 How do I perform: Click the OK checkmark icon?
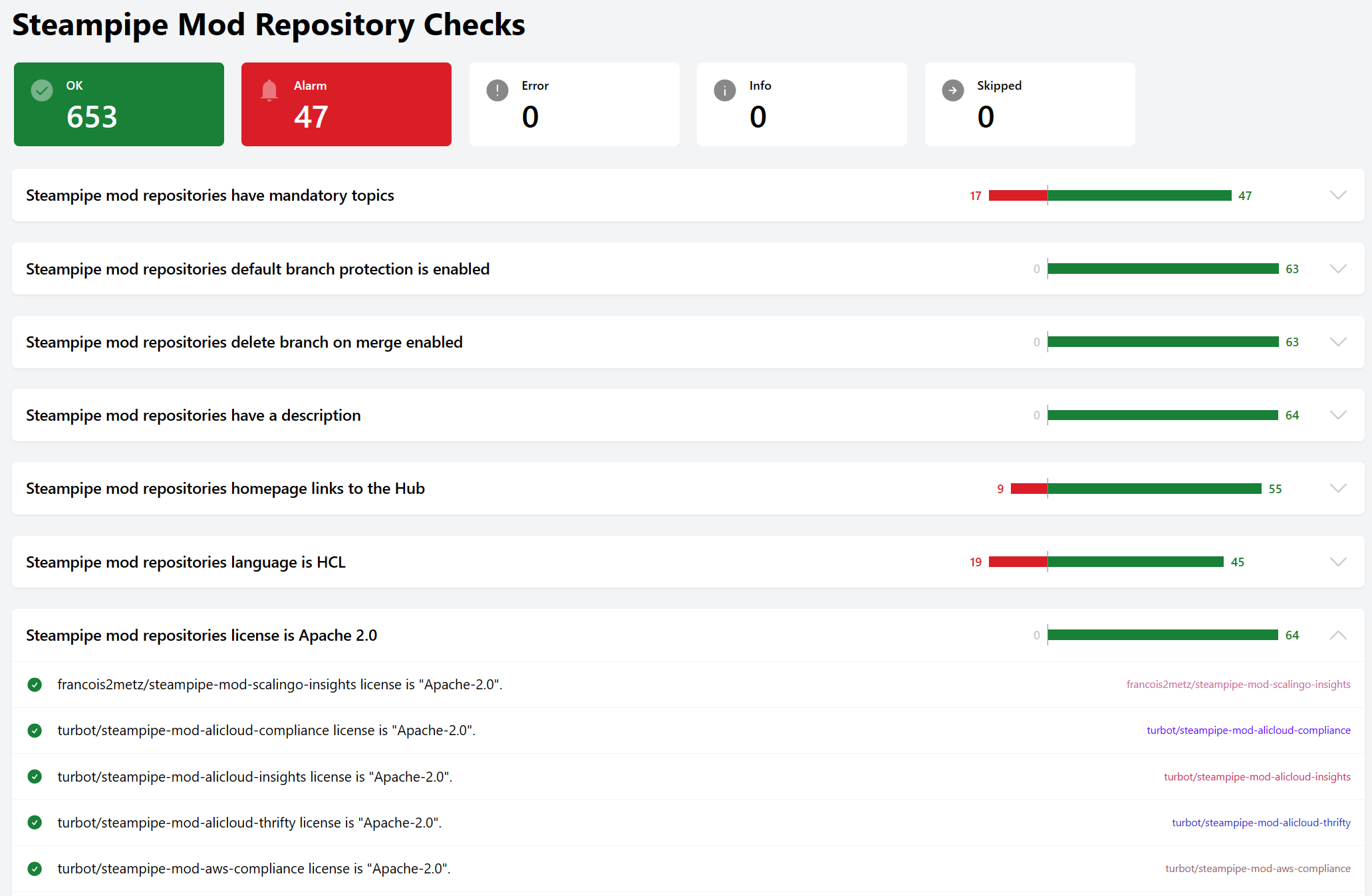(x=42, y=90)
